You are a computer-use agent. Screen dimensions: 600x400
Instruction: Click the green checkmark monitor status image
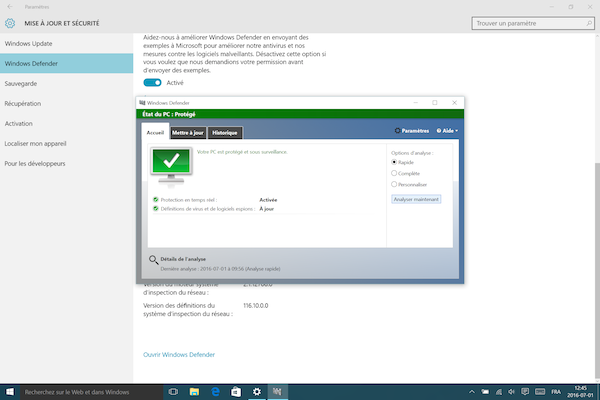[x=171, y=166]
